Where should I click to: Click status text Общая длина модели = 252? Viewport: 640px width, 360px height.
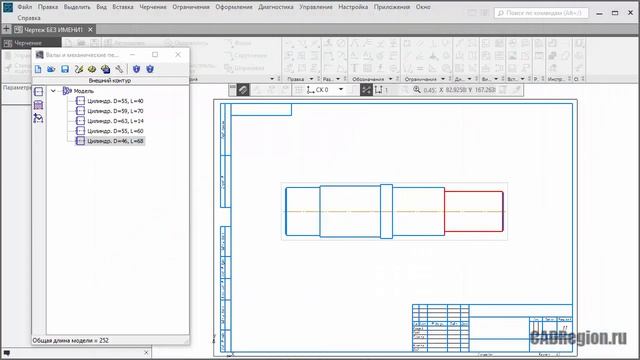pos(71,340)
